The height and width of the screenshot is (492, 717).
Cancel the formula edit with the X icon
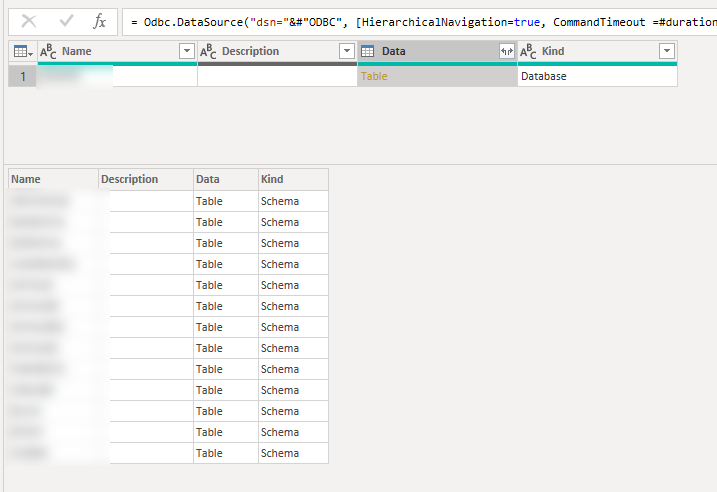coord(29,21)
